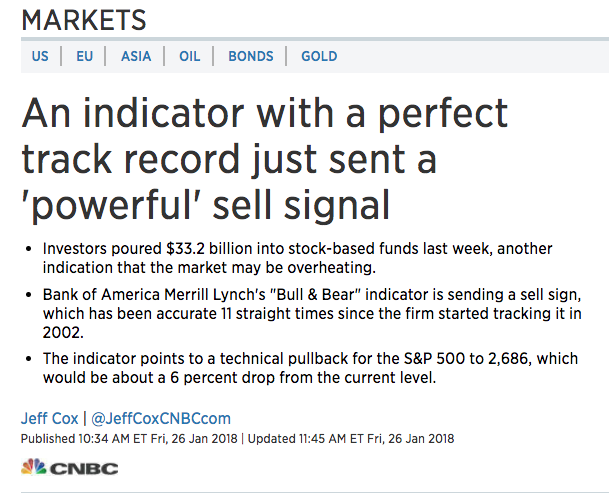Switch to the EU markets tab
Viewport: 609px width, 499px height.
pyautogui.click(x=85, y=56)
